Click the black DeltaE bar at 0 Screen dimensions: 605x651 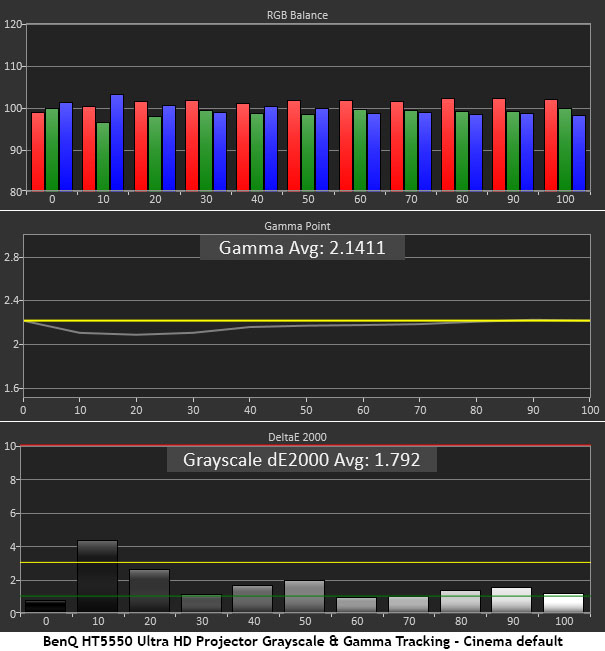[x=46, y=606]
